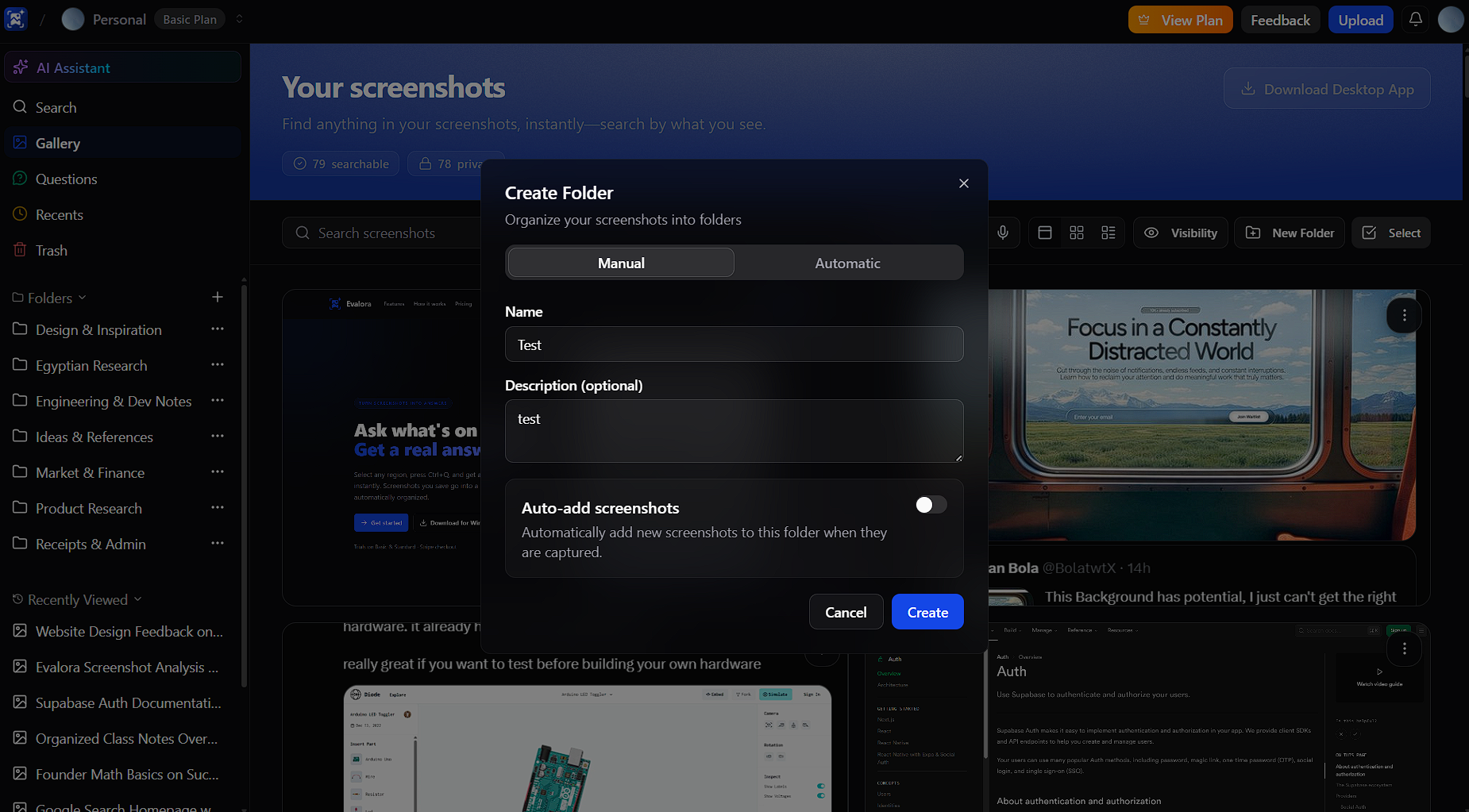The height and width of the screenshot is (812, 1469).
Task: Select the Manual tab
Action: pyautogui.click(x=620, y=262)
